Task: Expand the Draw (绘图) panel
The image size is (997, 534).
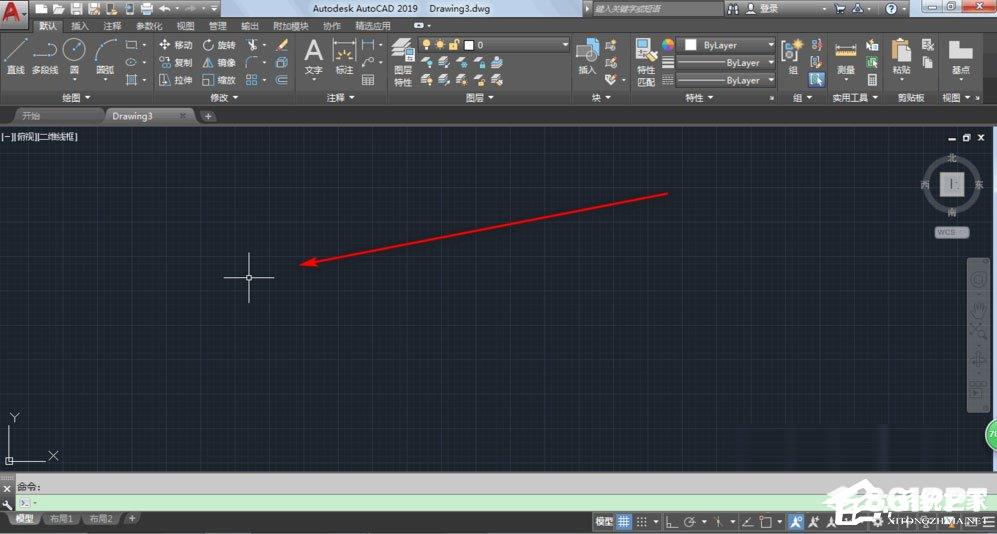Action: coord(76,97)
